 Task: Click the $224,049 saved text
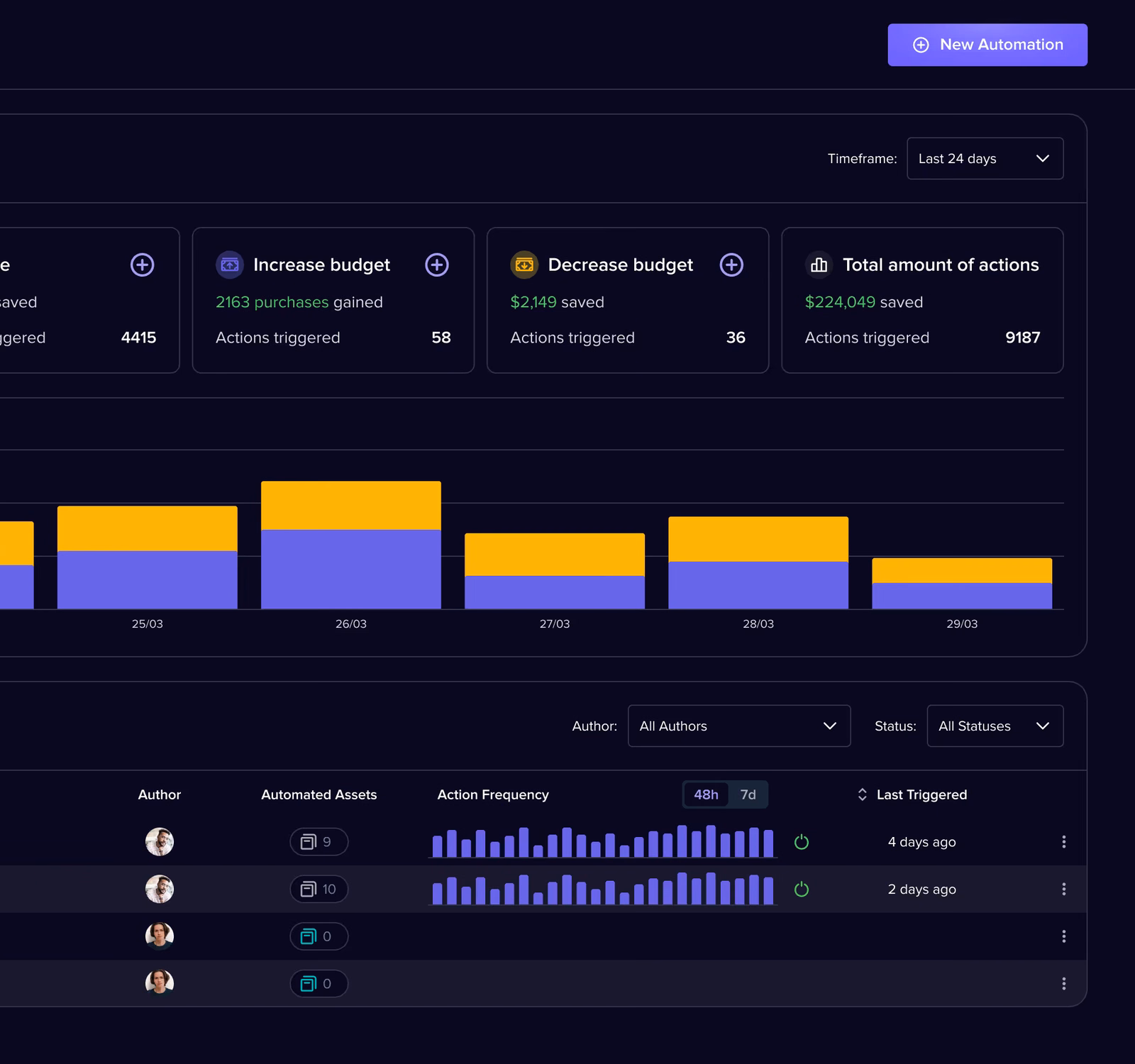(x=864, y=302)
